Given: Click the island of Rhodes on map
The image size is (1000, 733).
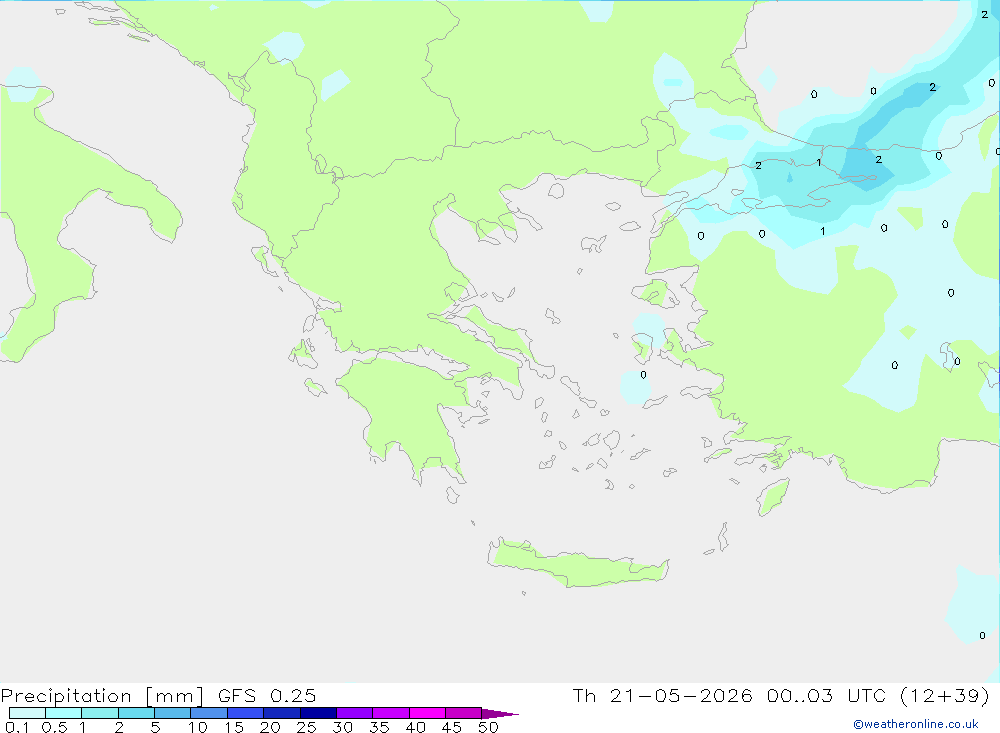Looking at the screenshot, I should (x=773, y=498).
